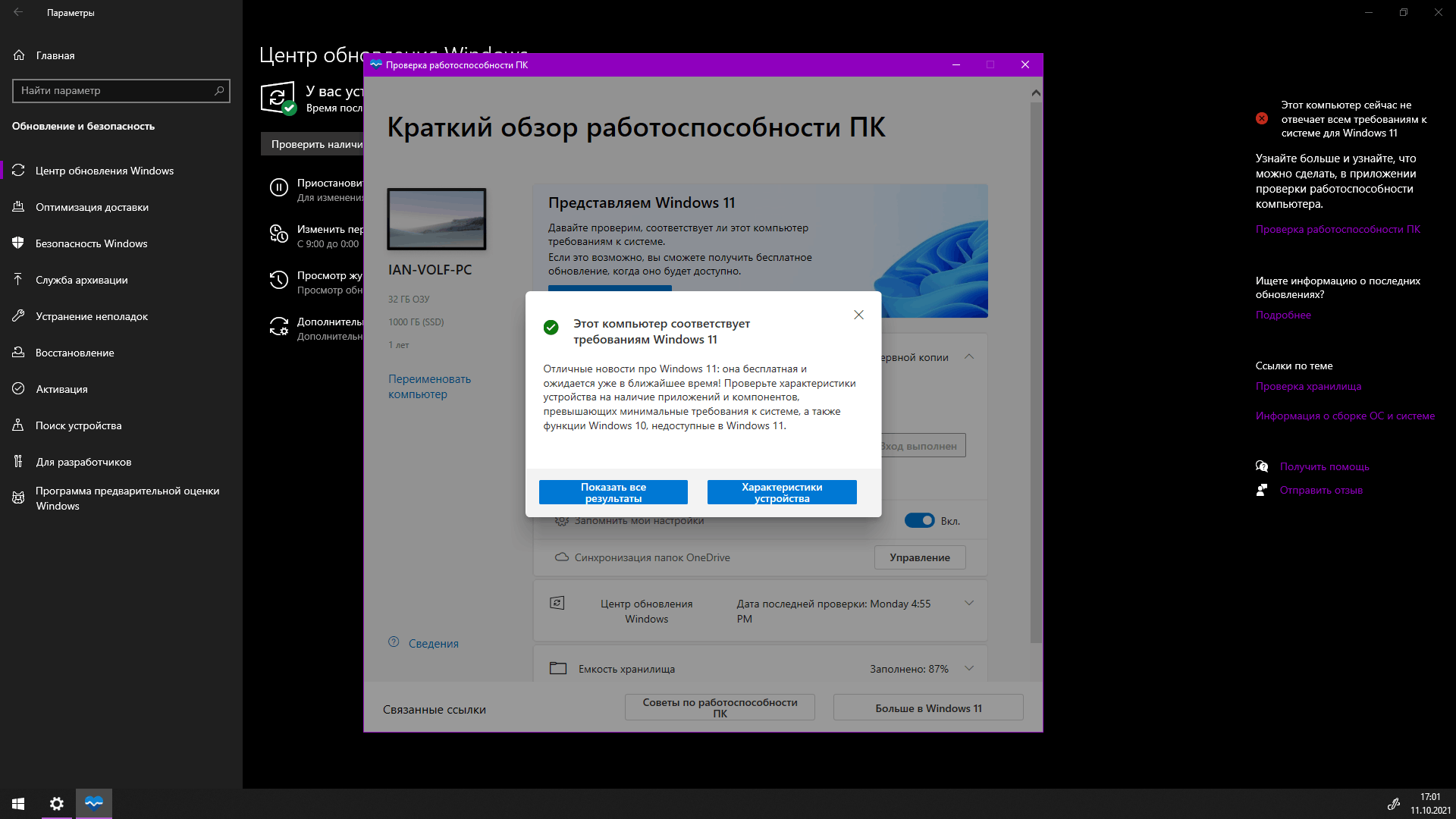Click the Show all results button
This screenshot has height=819, width=1456.
(x=613, y=492)
